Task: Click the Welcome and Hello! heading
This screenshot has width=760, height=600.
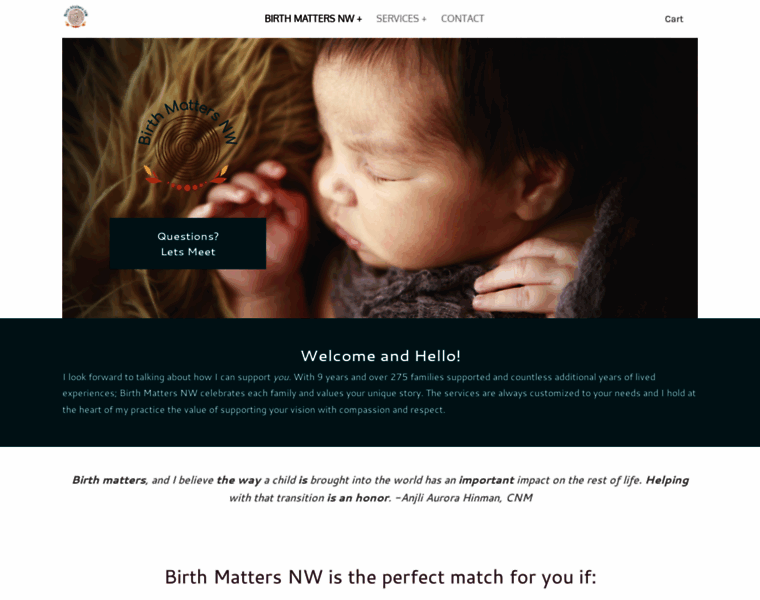Action: [380, 356]
